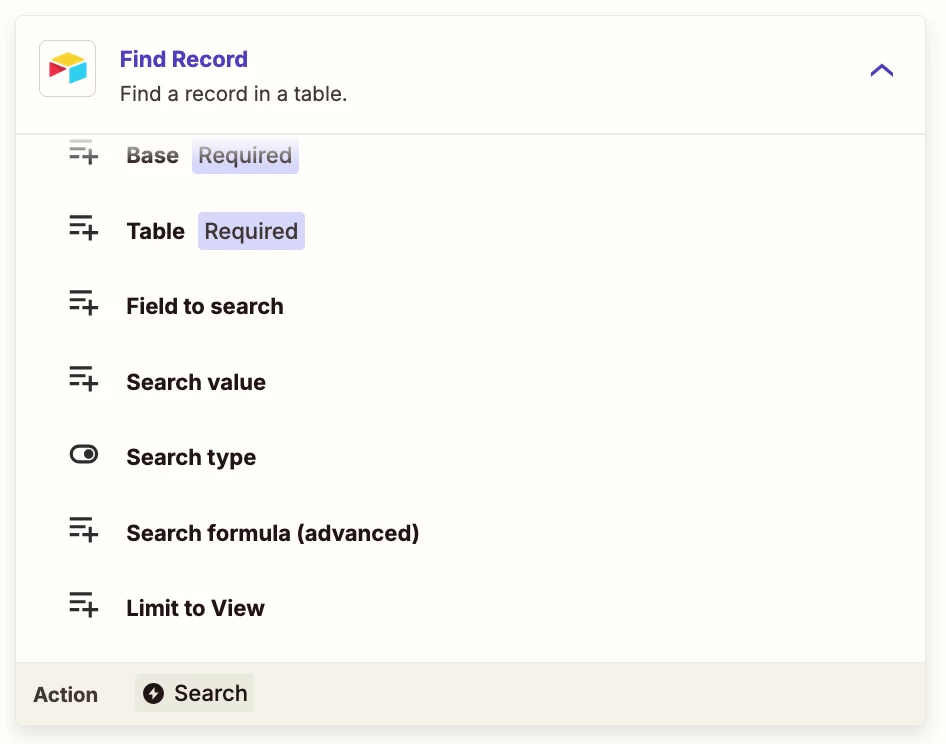Click the list-plus icon beside Table
This screenshot has height=744, width=946.
(83, 228)
